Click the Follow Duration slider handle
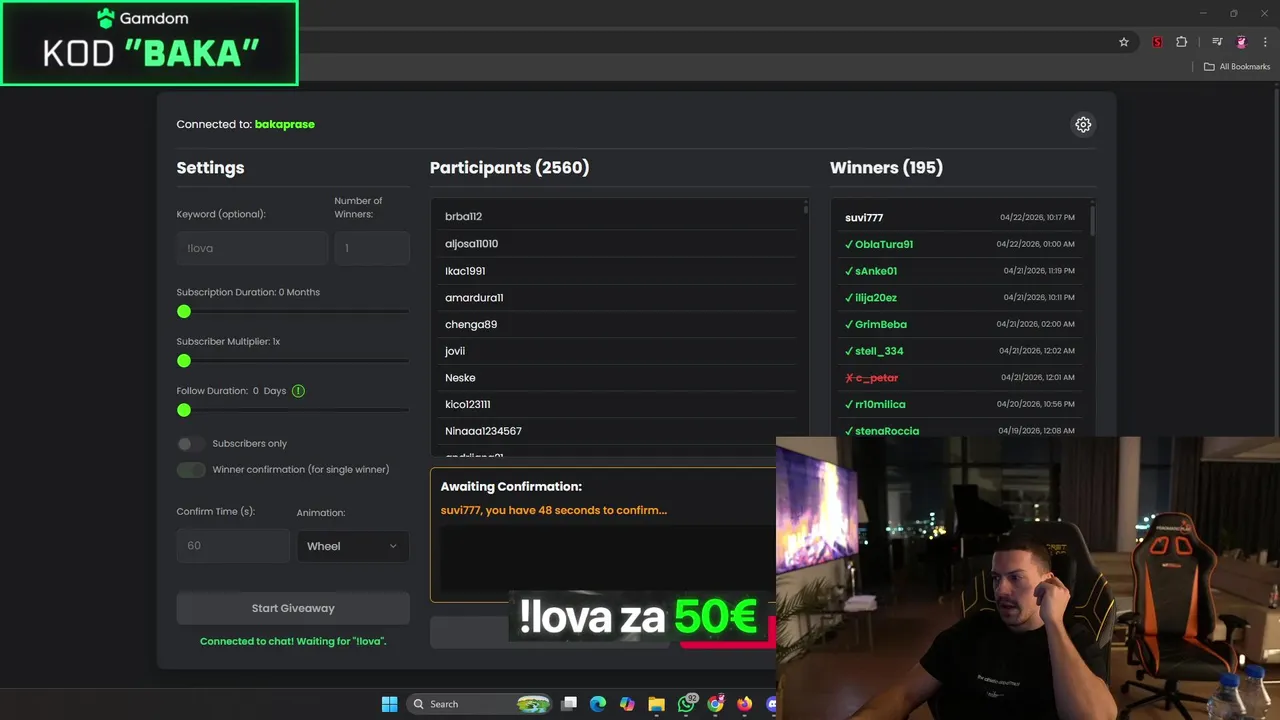The height and width of the screenshot is (720, 1280). (184, 410)
